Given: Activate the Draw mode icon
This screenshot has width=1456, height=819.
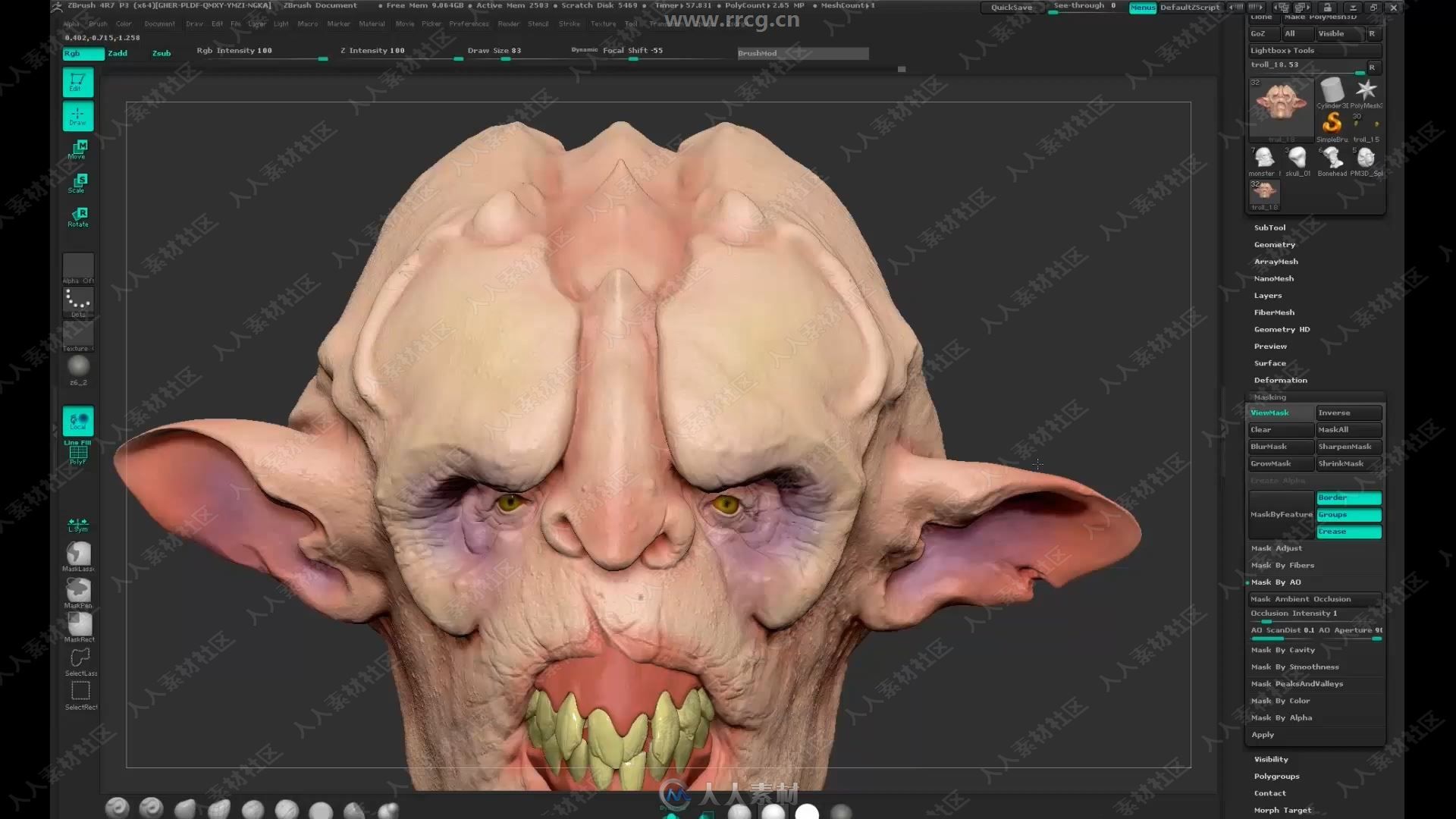Looking at the screenshot, I should pos(78,116).
